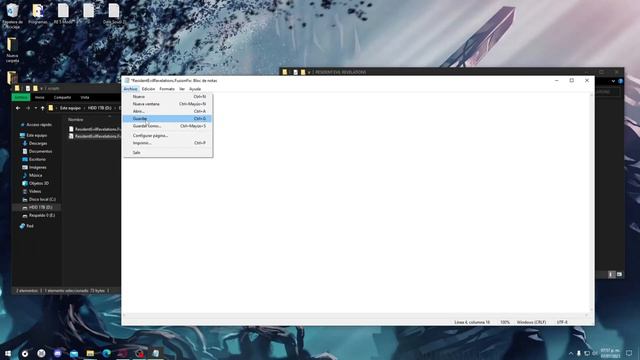This screenshot has width=640, height=360.
Task: Open Configurar página... menu entry
Action: point(167,136)
